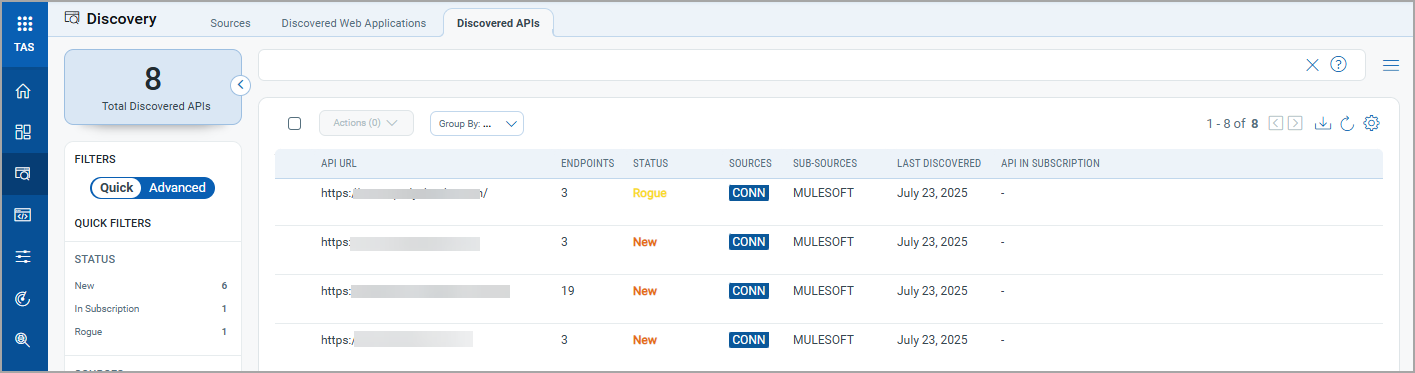This screenshot has height=373, width=1415.
Task: Open the hamburger menu beside search bar
Action: (1390, 66)
